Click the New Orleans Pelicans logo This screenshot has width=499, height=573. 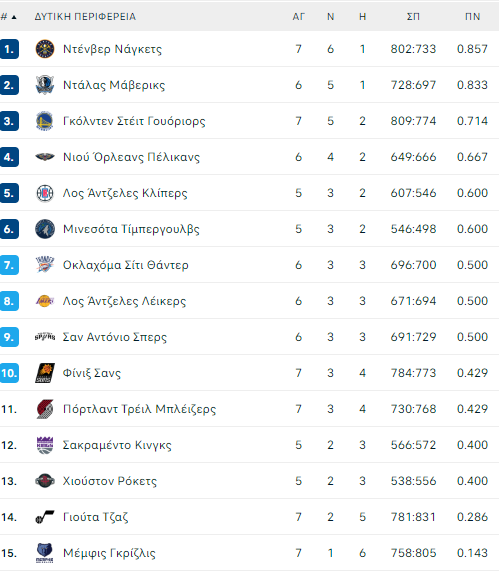tap(45, 157)
